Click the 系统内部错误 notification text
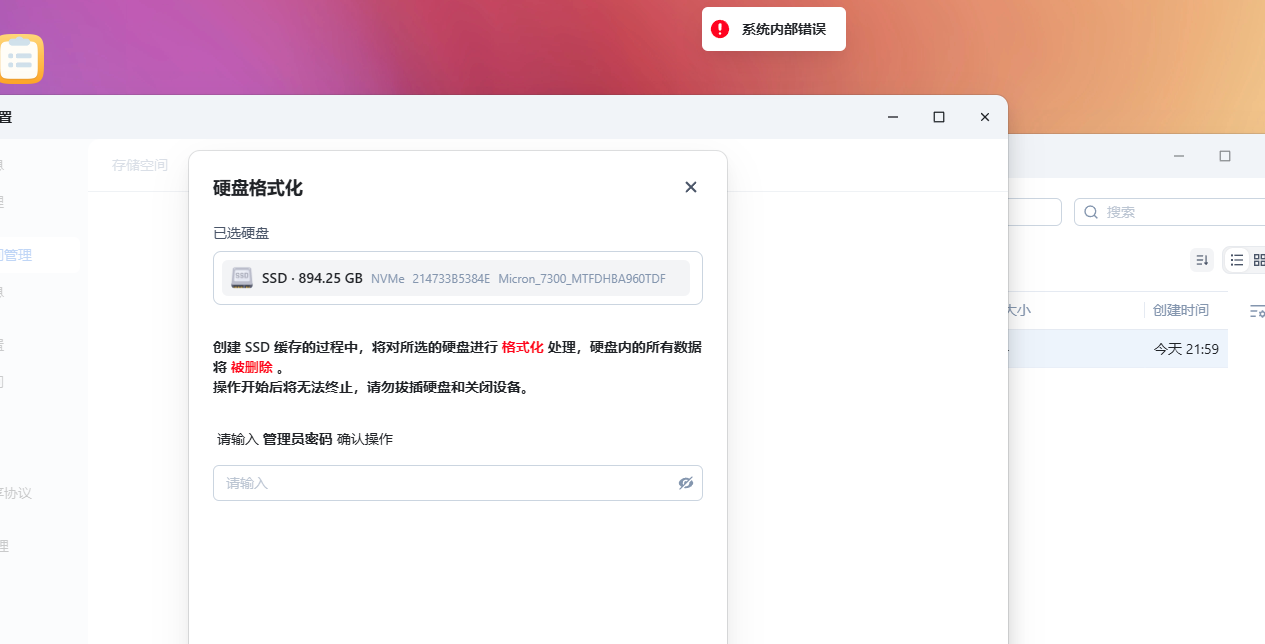Image resolution: width=1265 pixels, height=644 pixels. 784,29
